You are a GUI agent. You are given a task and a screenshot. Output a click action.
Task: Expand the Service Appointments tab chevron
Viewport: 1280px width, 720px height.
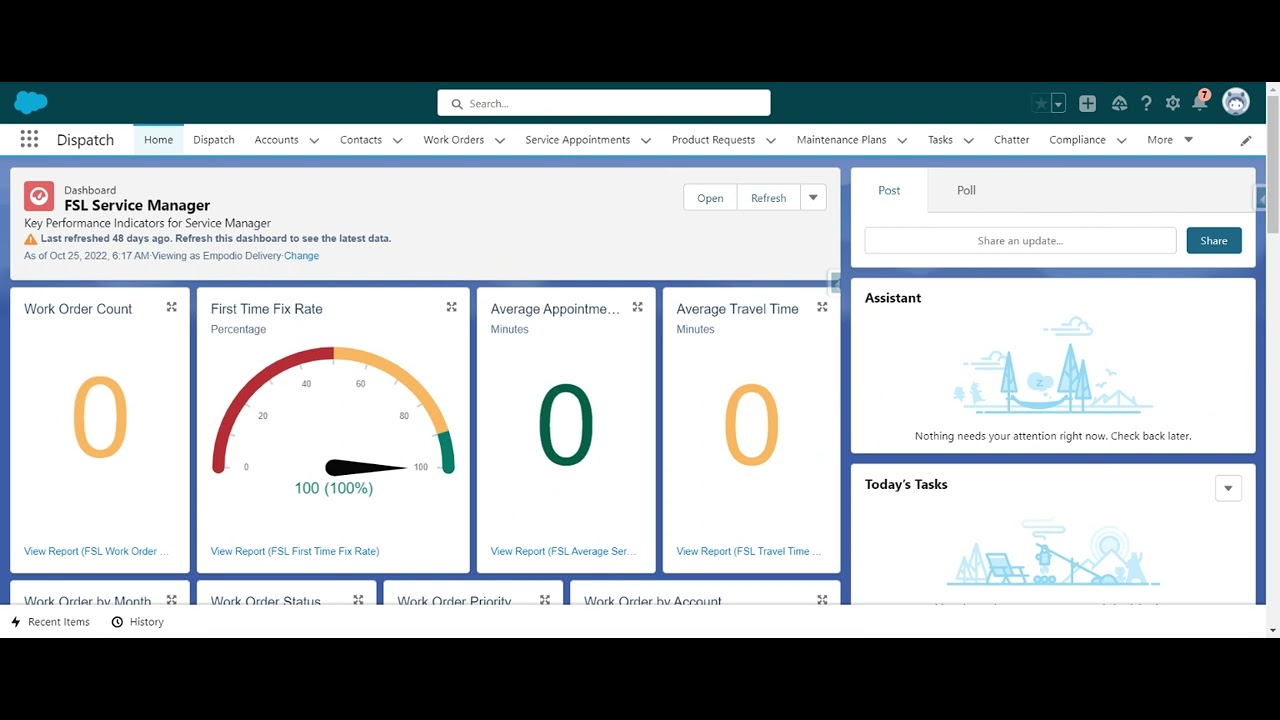(645, 141)
